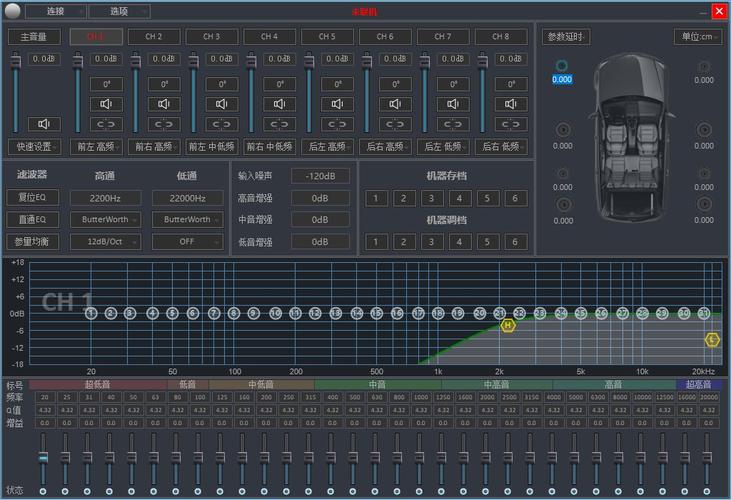Screen dimensions: 731x500
Task: Open the 单位:cm unit dropdown
Action: coord(698,37)
